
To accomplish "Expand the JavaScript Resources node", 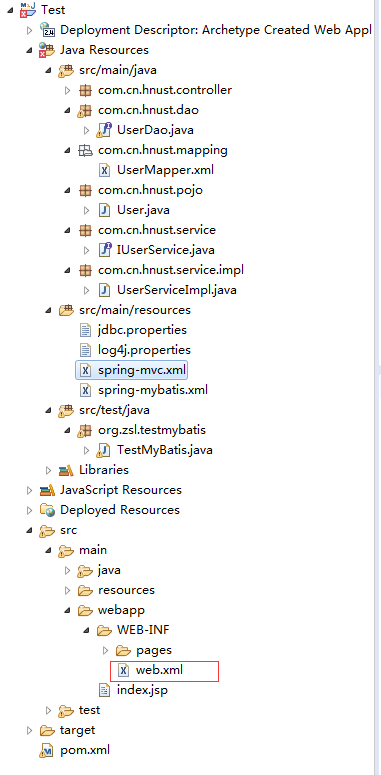I will pyautogui.click(x=30, y=490).
